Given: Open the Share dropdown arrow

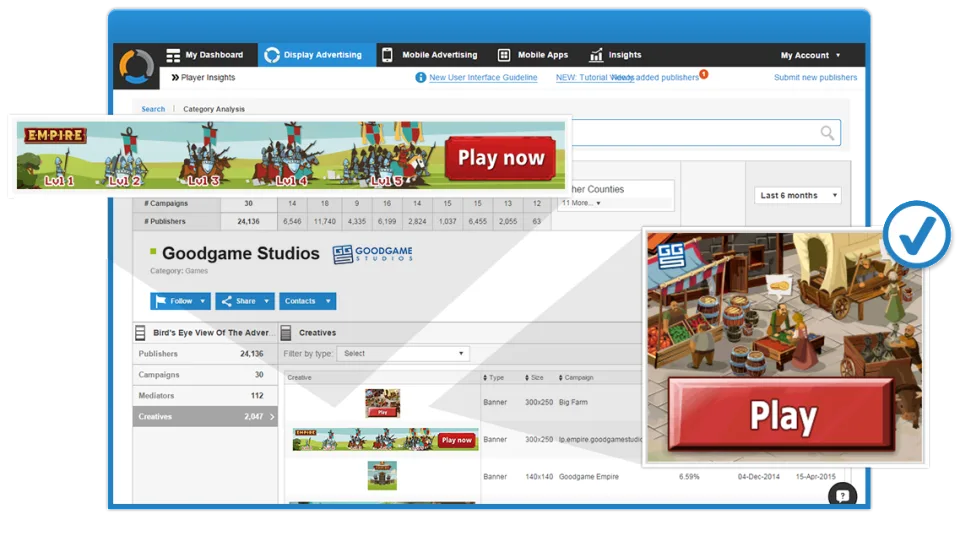Looking at the screenshot, I should 267,301.
